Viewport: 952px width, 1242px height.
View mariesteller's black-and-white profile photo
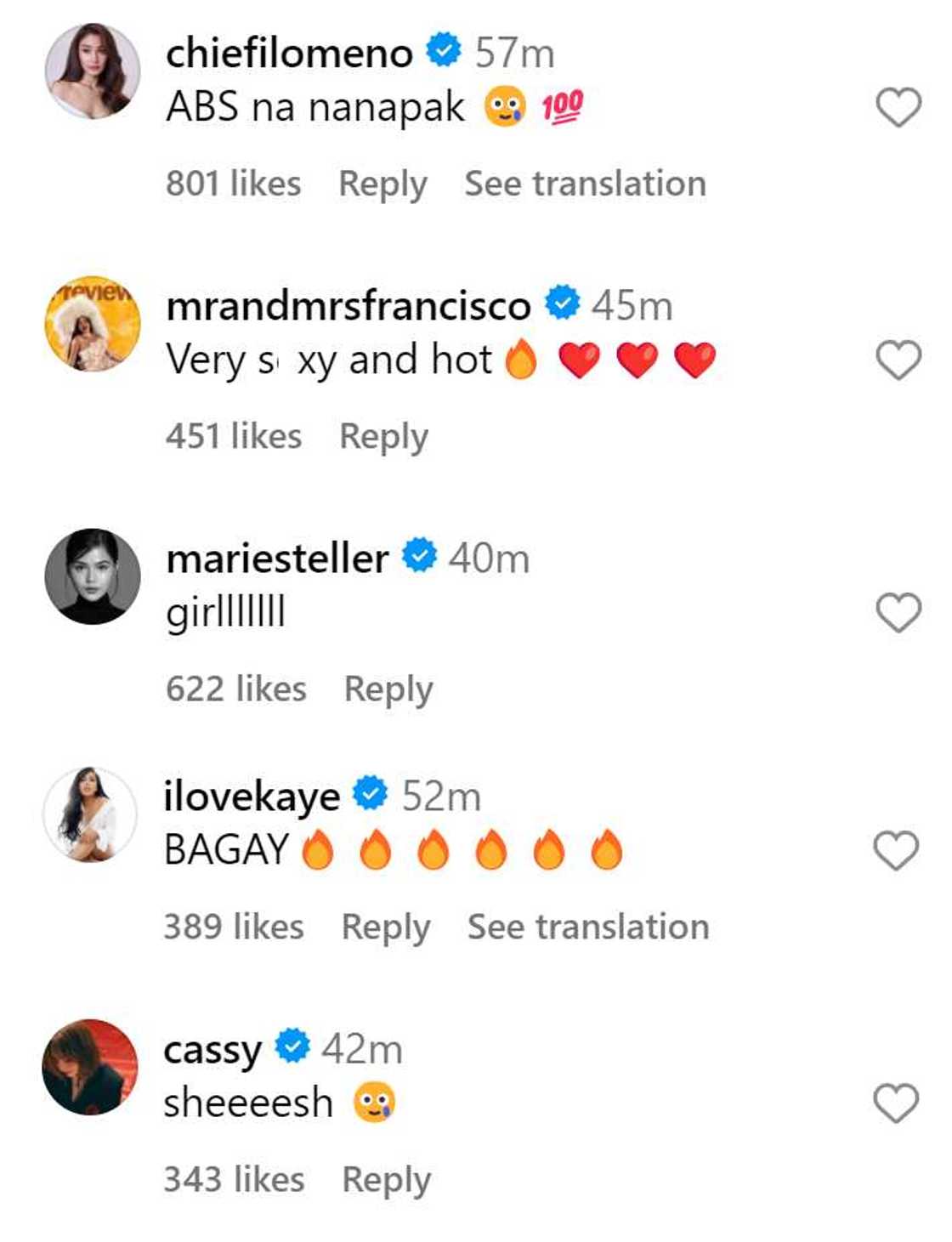[93, 576]
